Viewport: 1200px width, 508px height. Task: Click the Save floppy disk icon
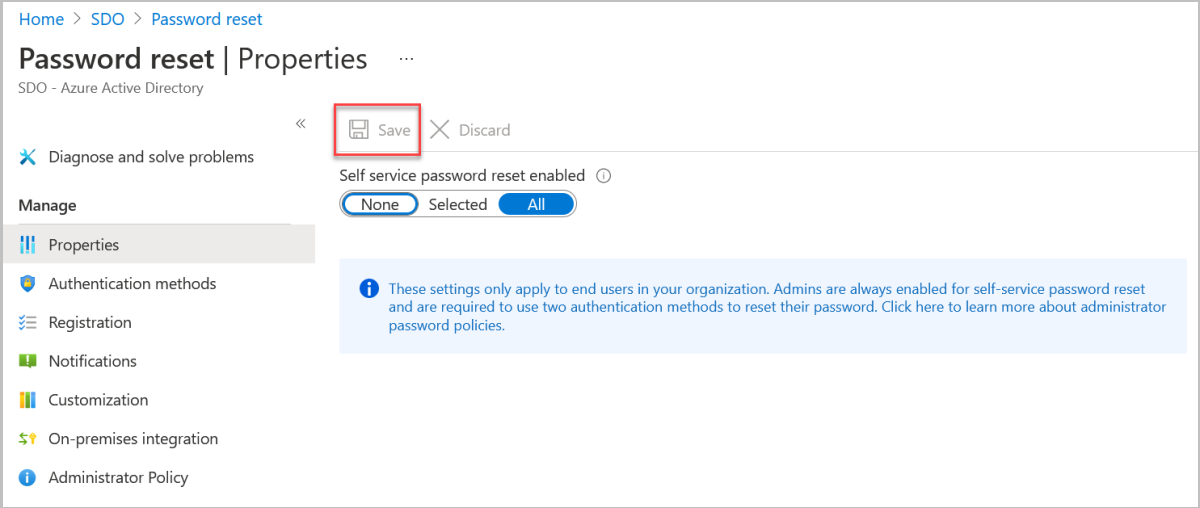(358, 130)
